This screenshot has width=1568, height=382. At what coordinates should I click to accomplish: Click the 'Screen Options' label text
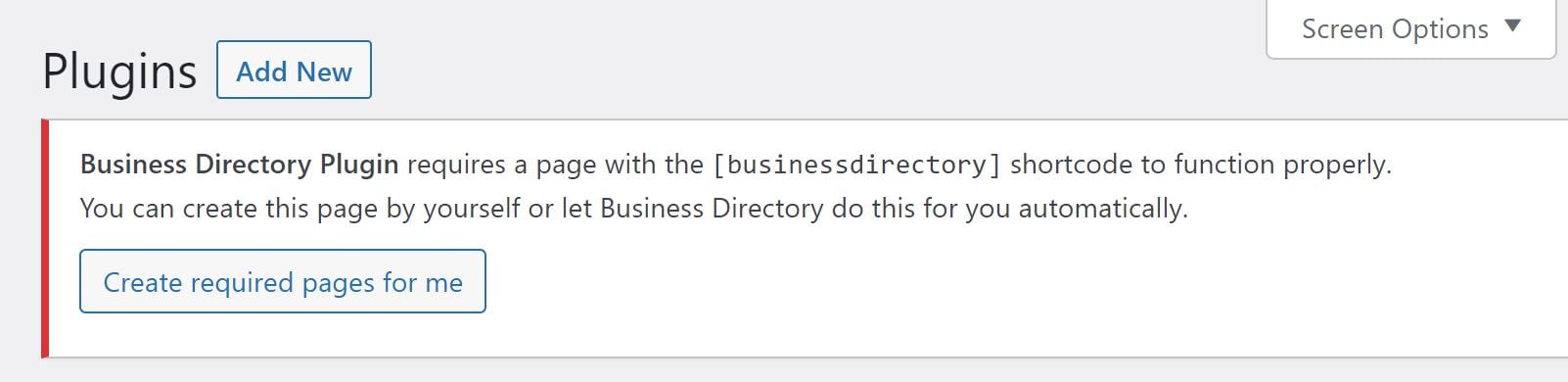[1395, 29]
